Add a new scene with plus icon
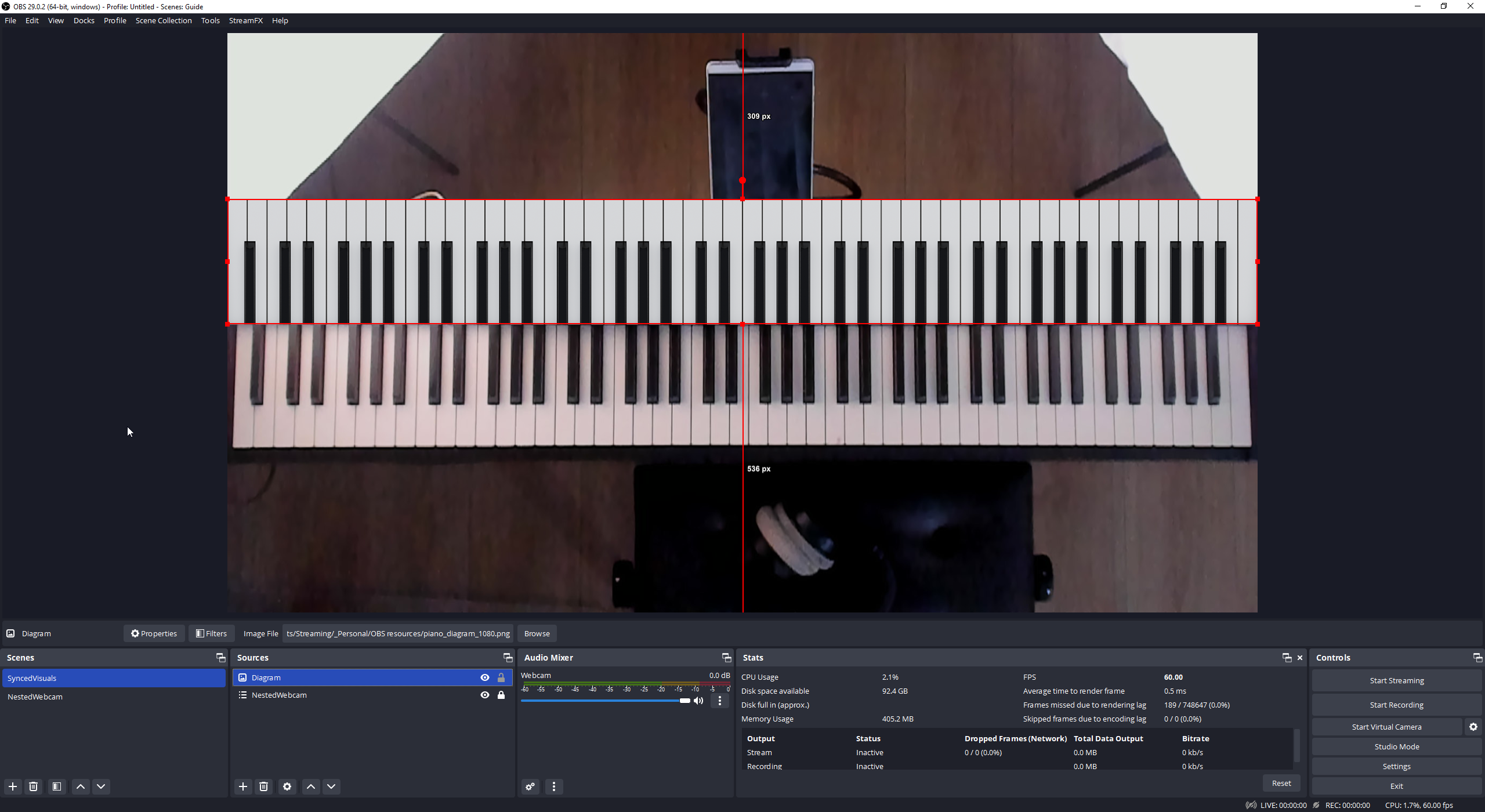 coord(13,786)
